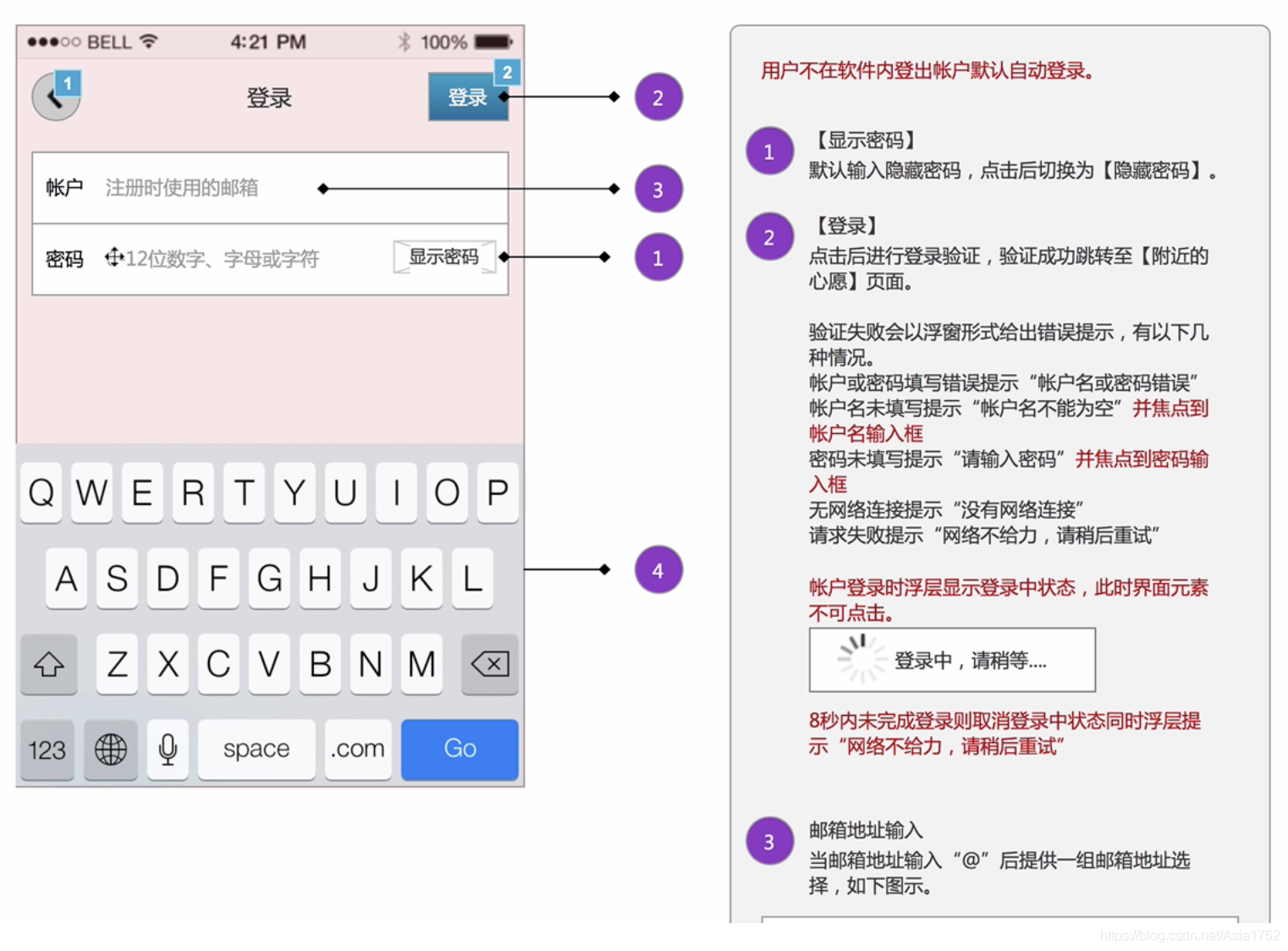Click the 登录中，请稍等.... loading box
Viewport: 1288px width, 951px height.
[x=952, y=660]
